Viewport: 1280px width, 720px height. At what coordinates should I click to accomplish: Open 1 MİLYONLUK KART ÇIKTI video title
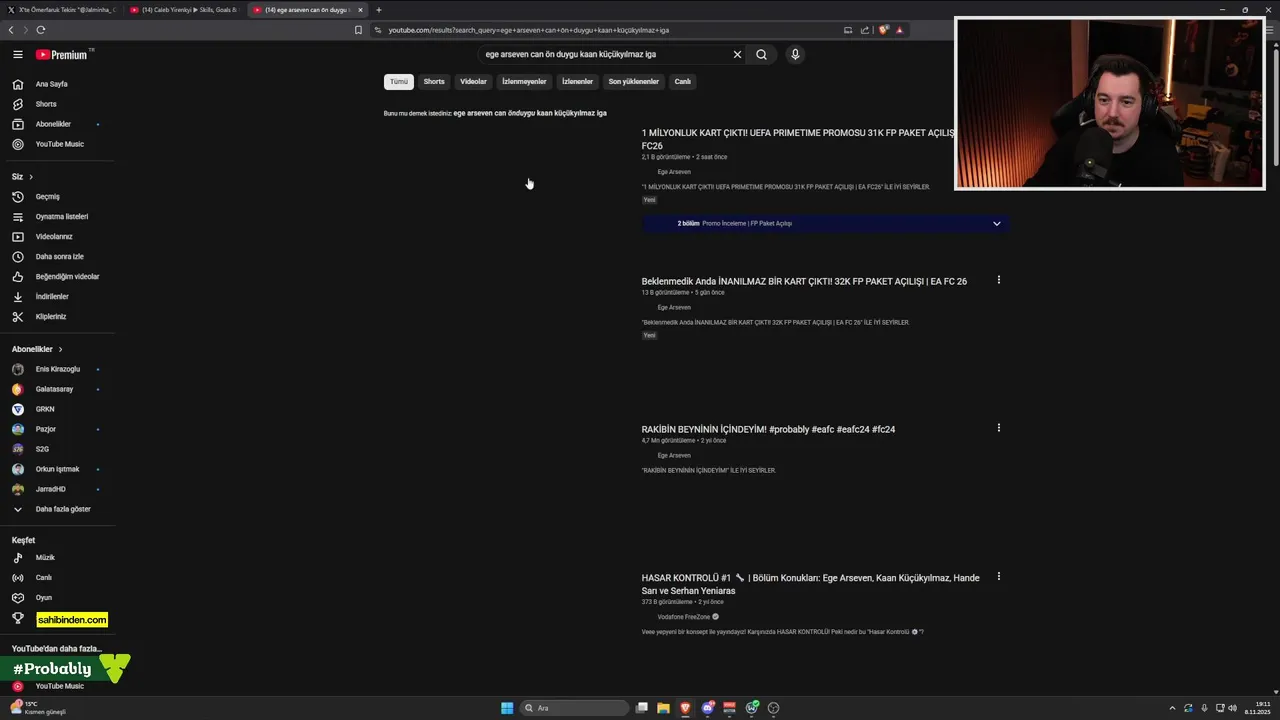[798, 139]
